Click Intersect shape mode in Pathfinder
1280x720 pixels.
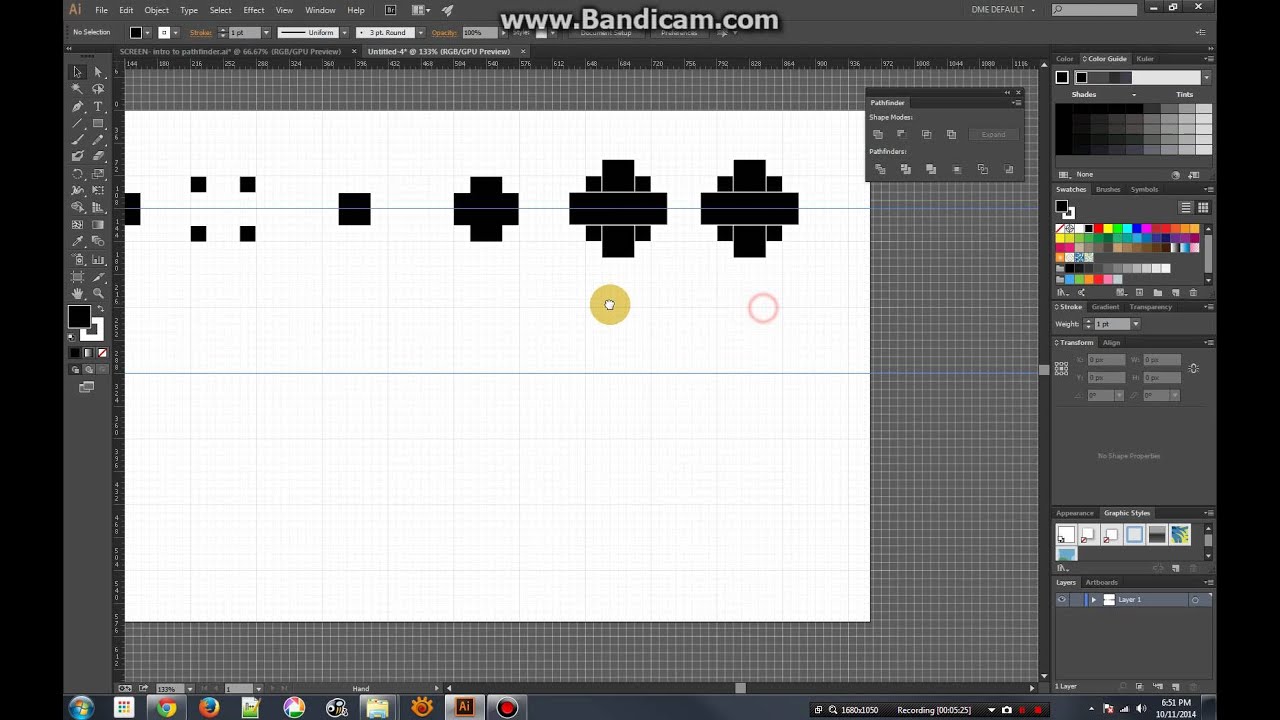926,134
